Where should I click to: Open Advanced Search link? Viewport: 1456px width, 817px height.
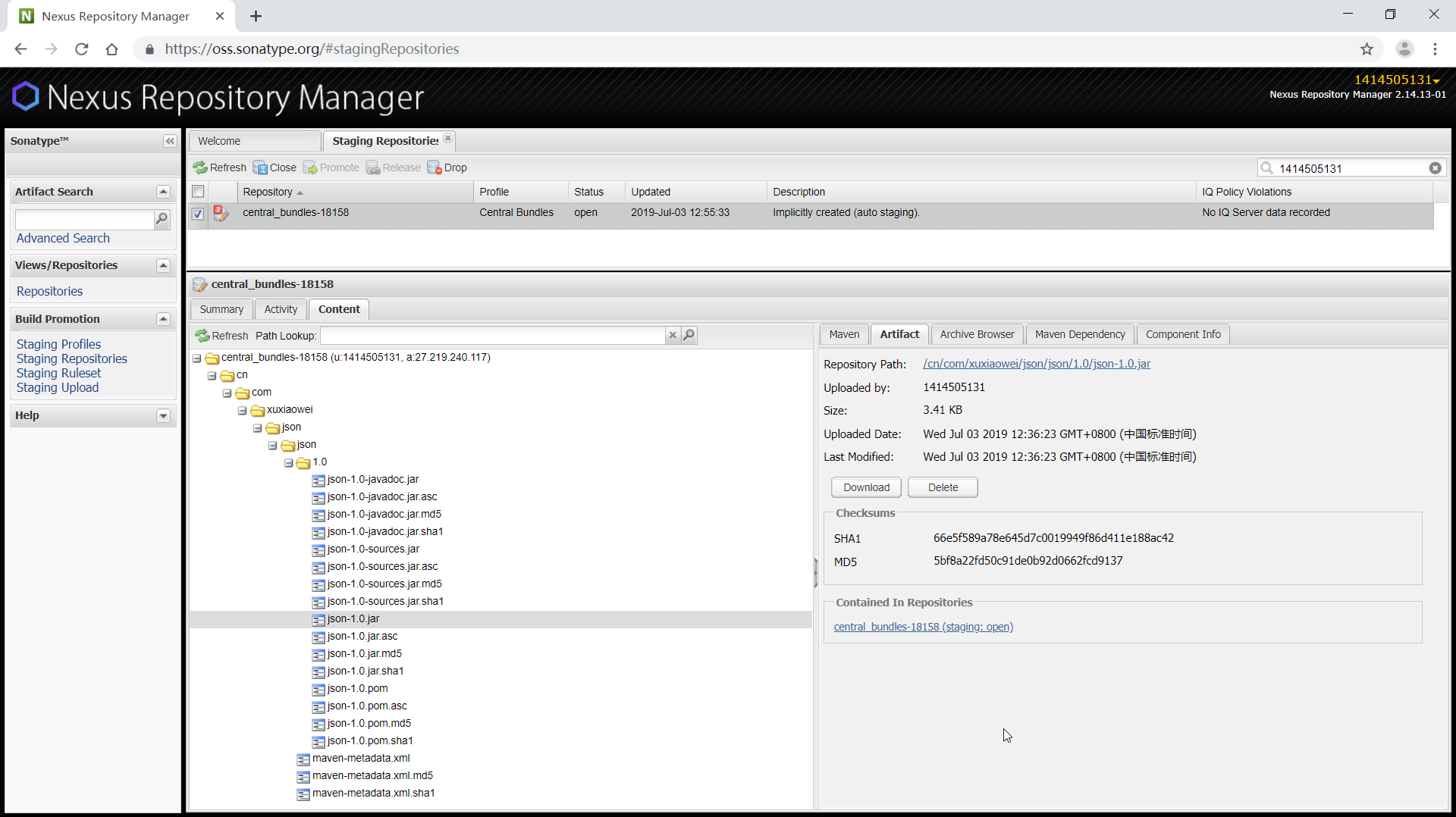[x=63, y=238]
